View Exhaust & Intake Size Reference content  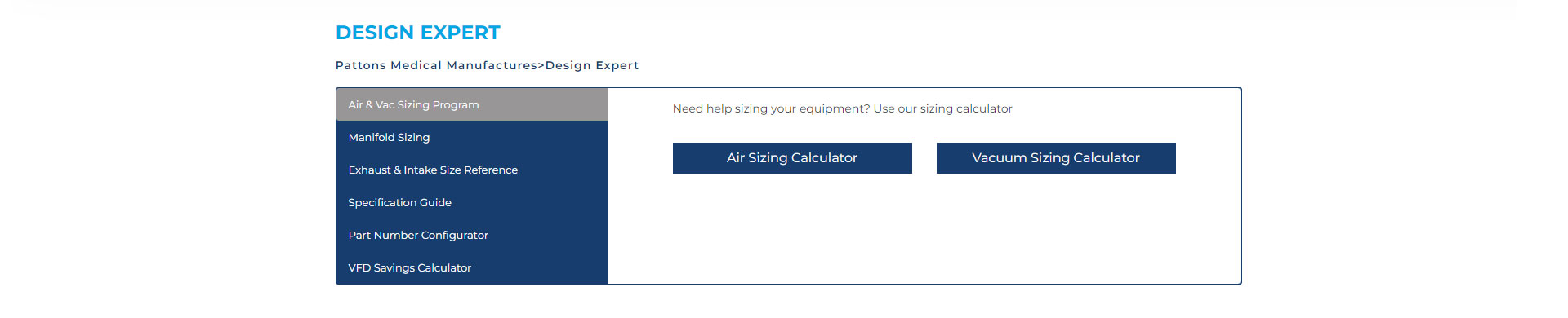[471, 170]
